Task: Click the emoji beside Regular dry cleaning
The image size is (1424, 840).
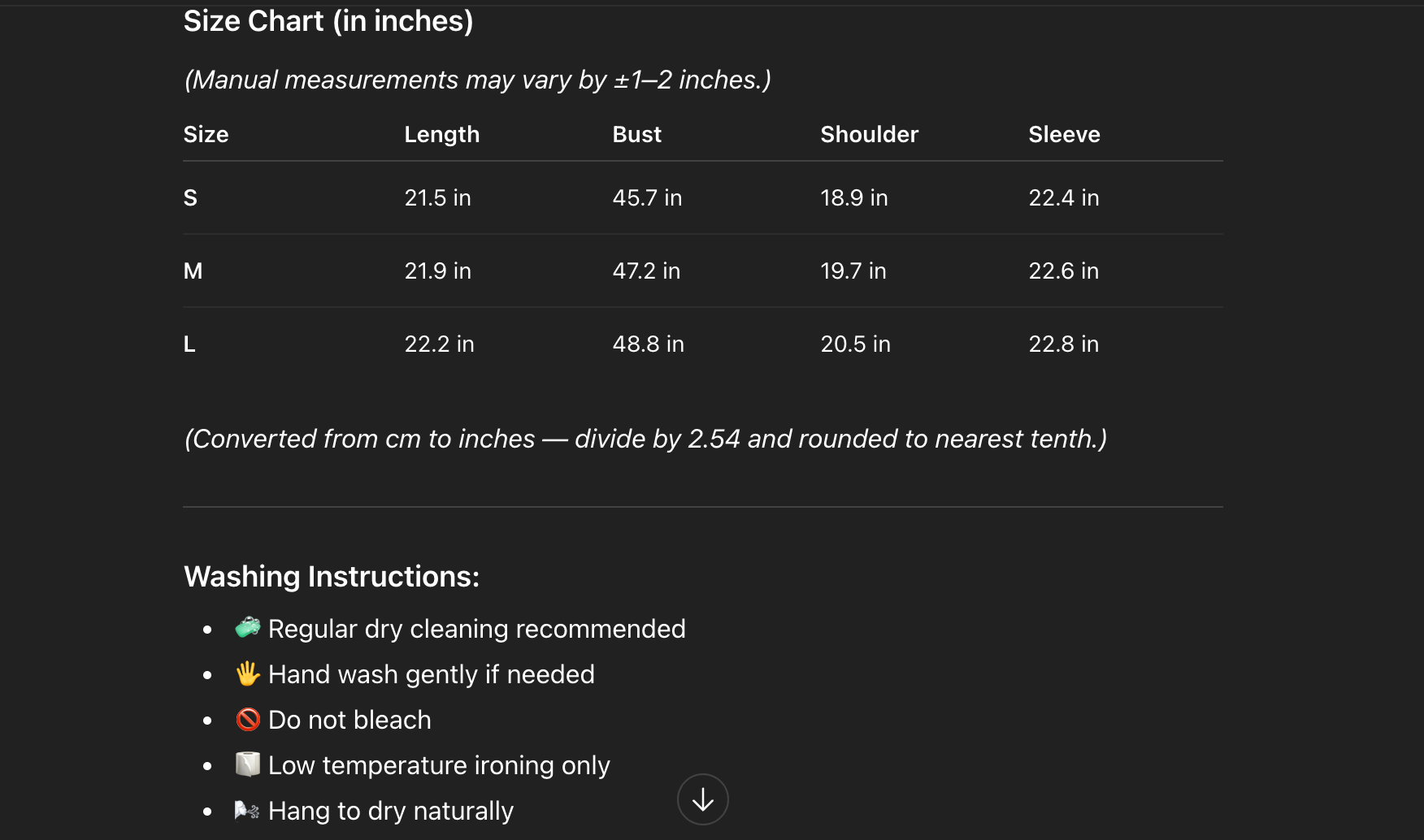Action: click(x=247, y=628)
